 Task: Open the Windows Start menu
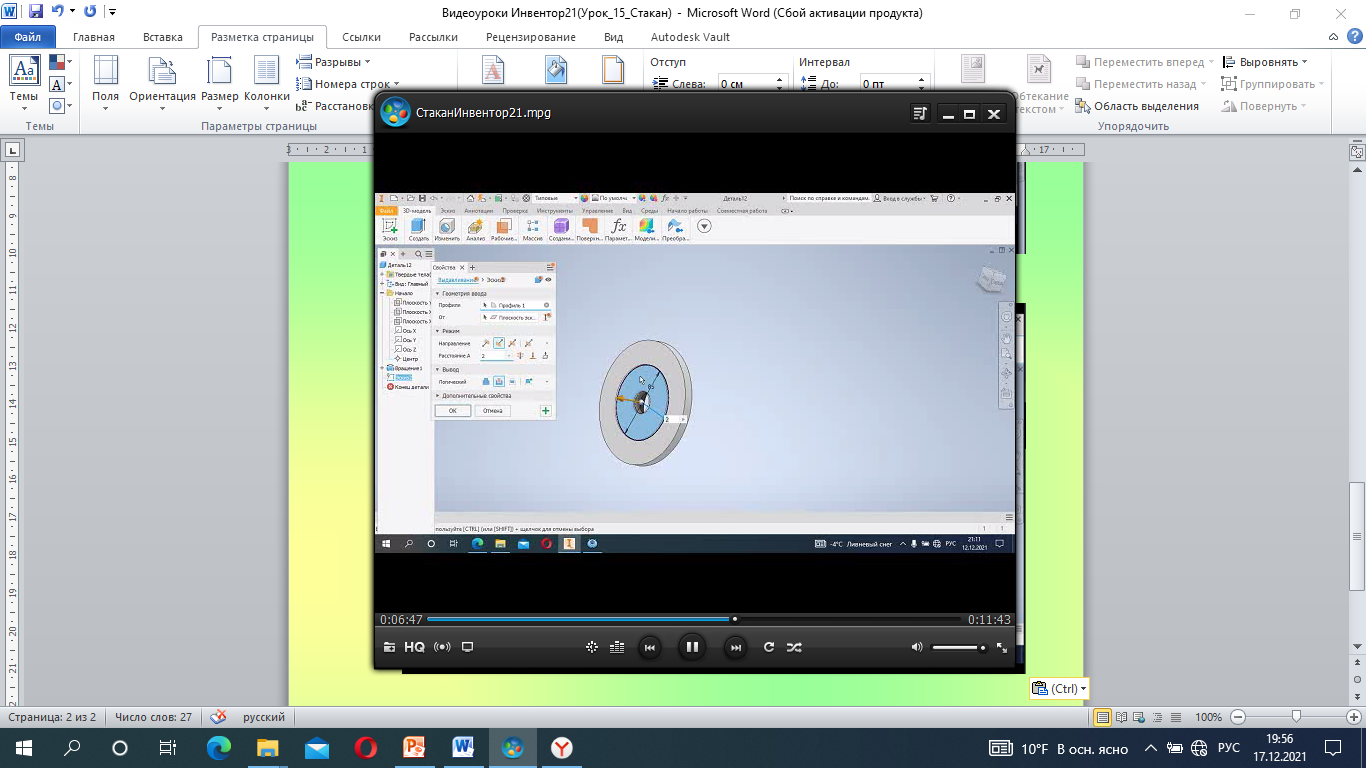pos(23,747)
